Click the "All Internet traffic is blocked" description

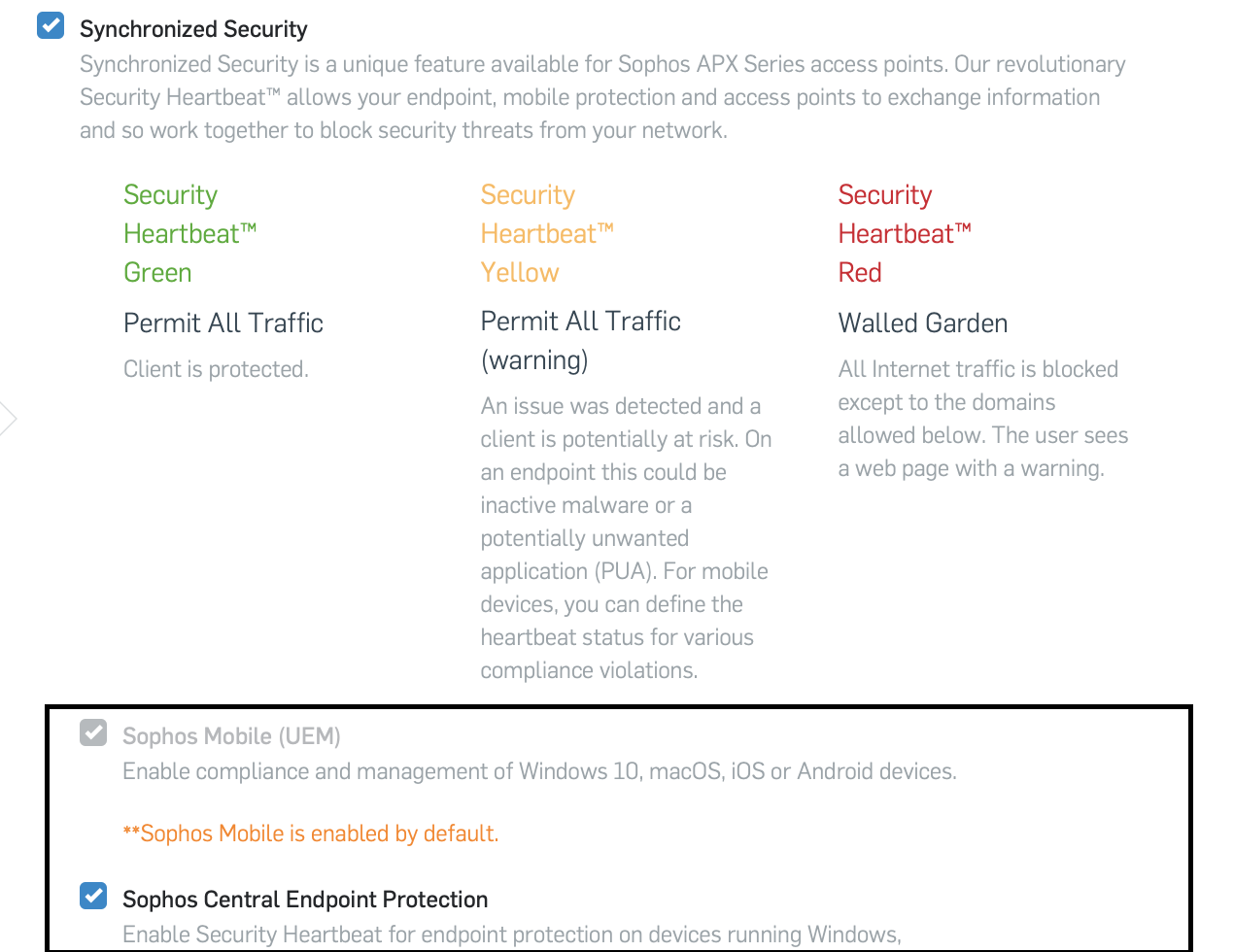[982, 419]
